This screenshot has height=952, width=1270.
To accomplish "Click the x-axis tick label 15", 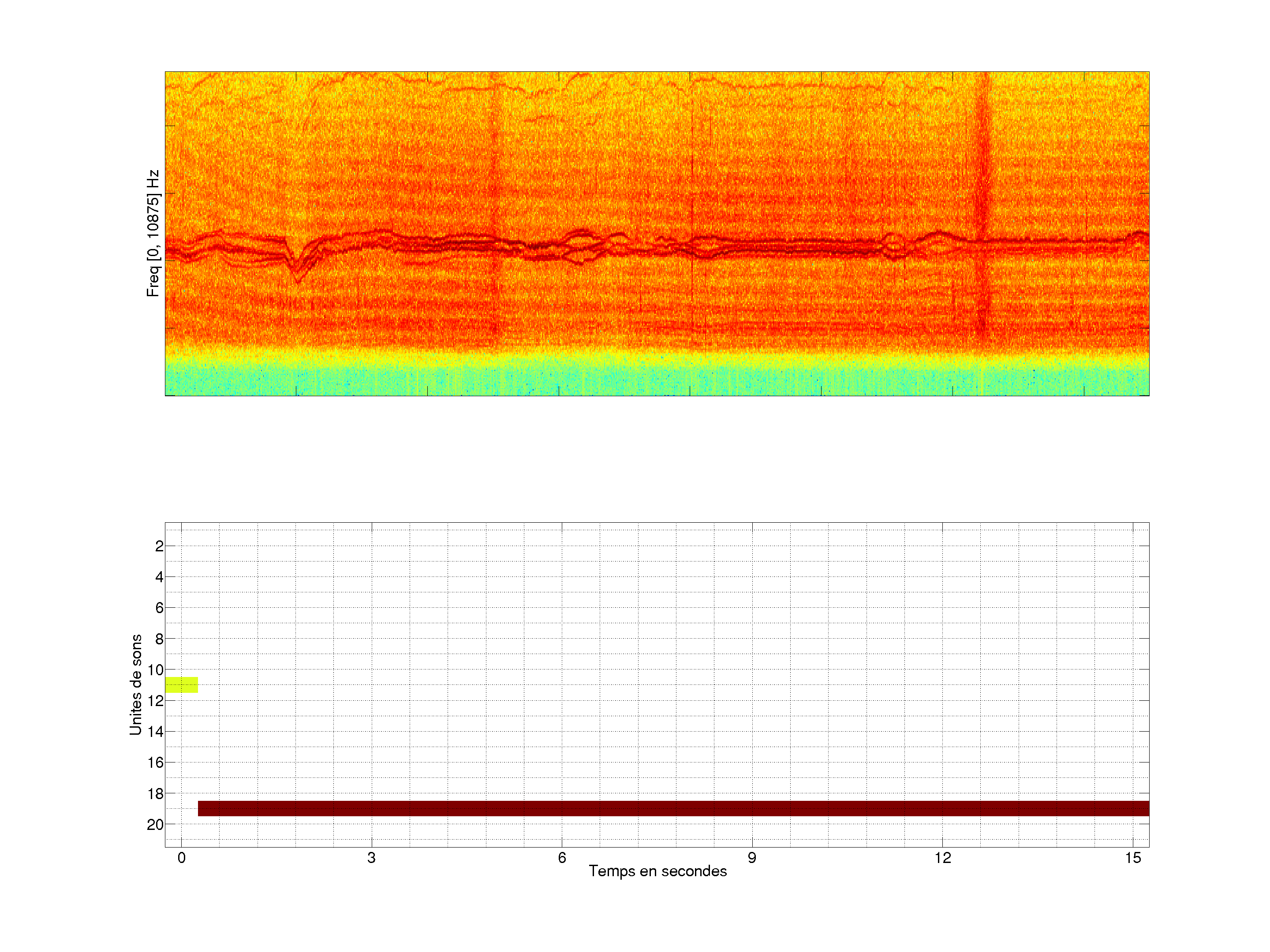I will [1132, 858].
